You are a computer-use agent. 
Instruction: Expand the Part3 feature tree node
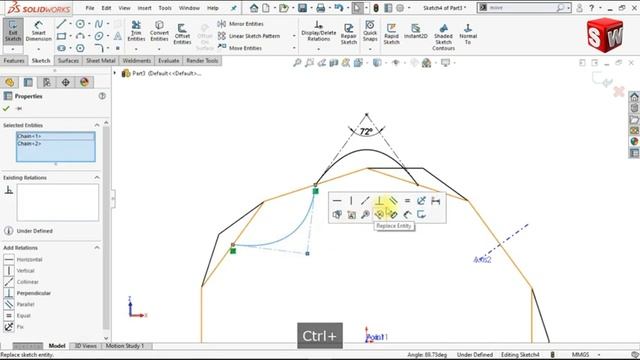(115, 73)
